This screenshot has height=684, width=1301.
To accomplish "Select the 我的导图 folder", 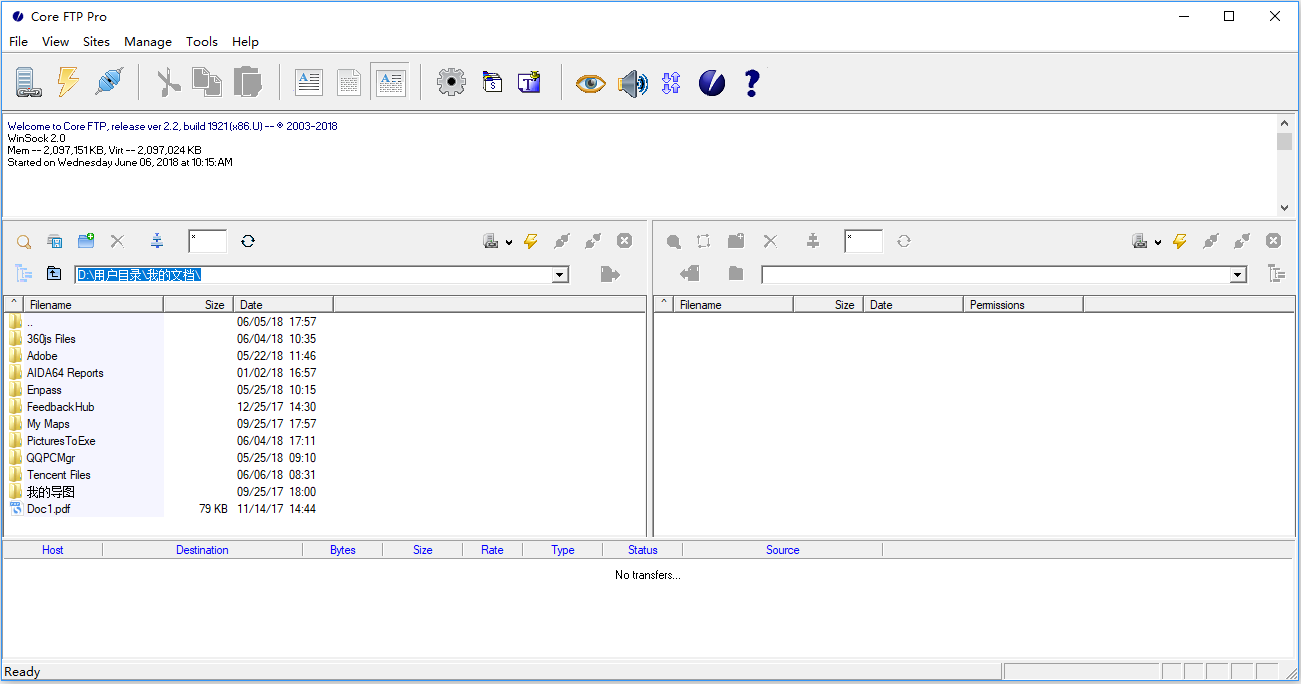I will [51, 492].
